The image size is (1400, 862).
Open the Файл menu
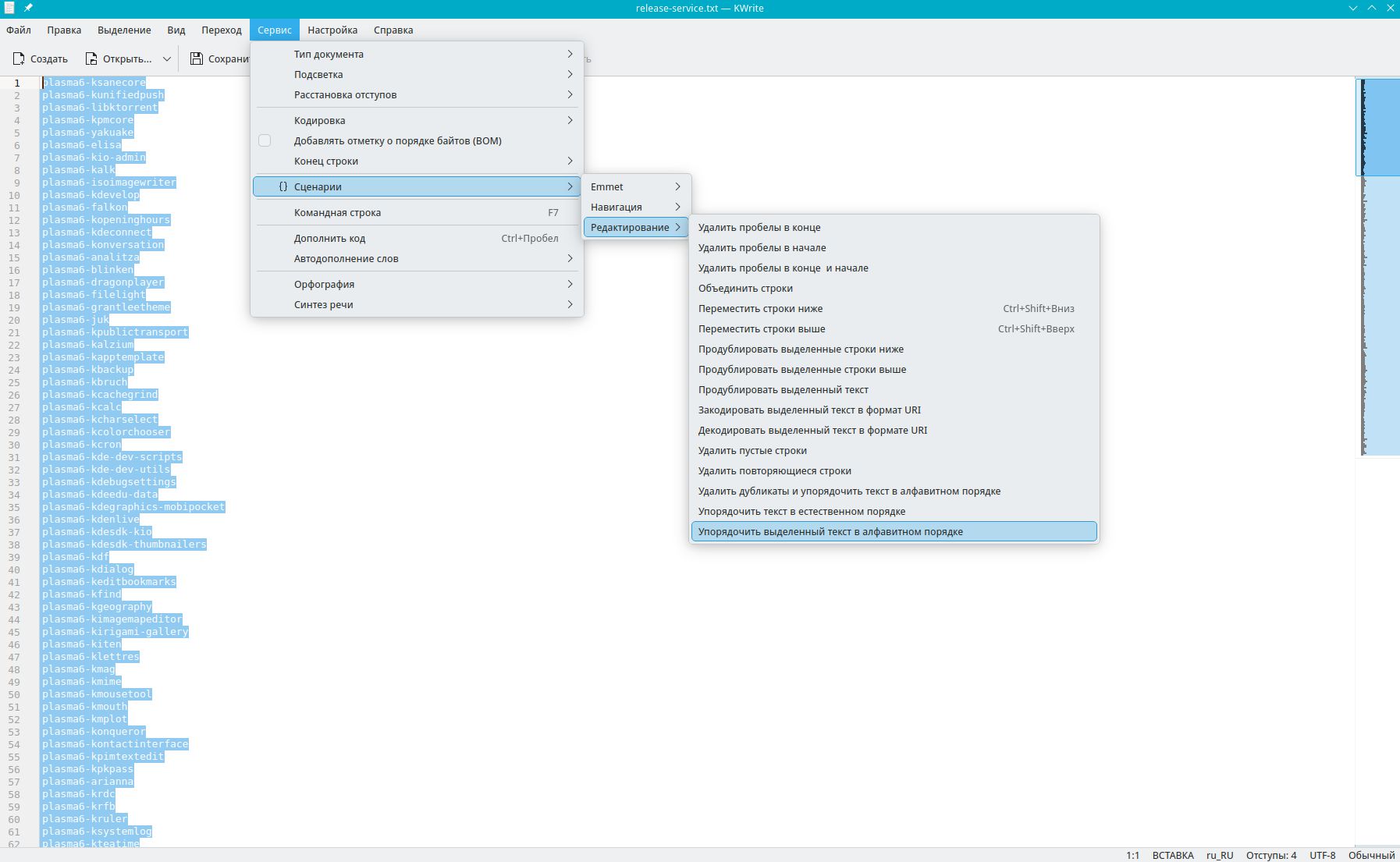19,30
